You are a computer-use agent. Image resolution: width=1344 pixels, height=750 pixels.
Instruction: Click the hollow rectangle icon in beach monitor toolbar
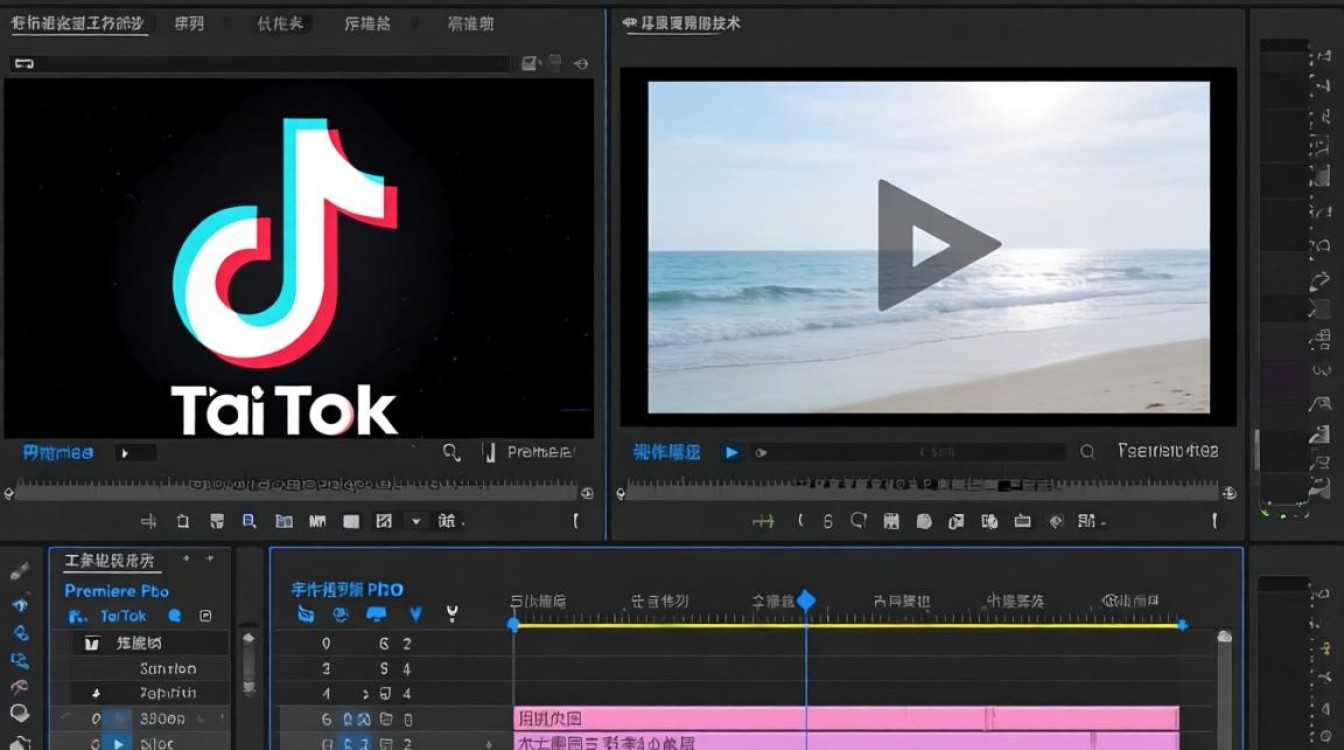coord(1022,521)
